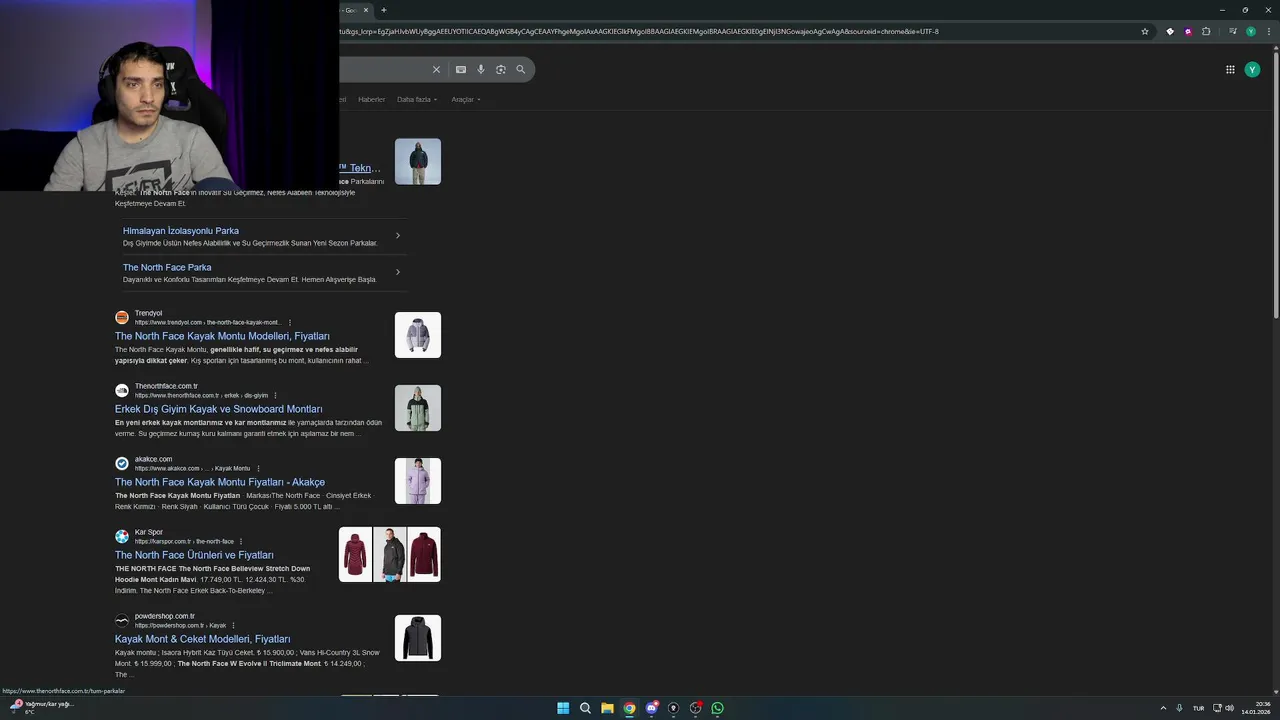Search by image with the lens icon
Image resolution: width=1280 pixels, height=720 pixels.
coord(501,69)
